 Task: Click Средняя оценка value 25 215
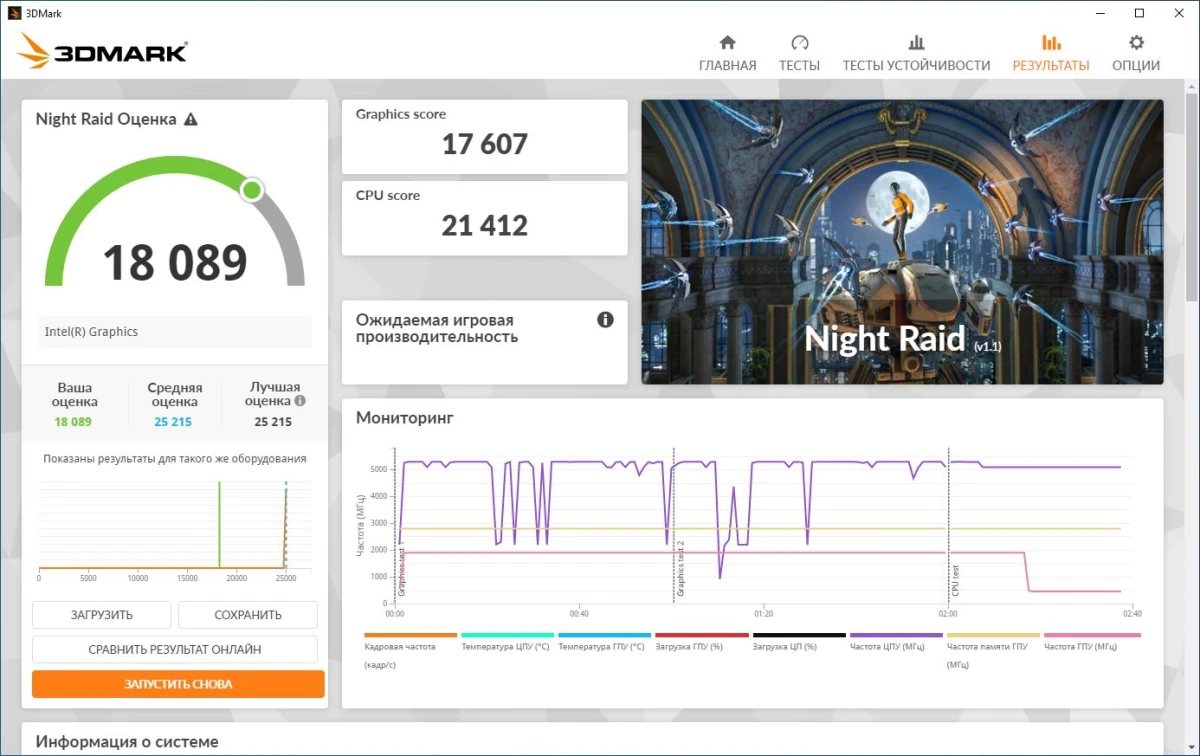(x=174, y=422)
